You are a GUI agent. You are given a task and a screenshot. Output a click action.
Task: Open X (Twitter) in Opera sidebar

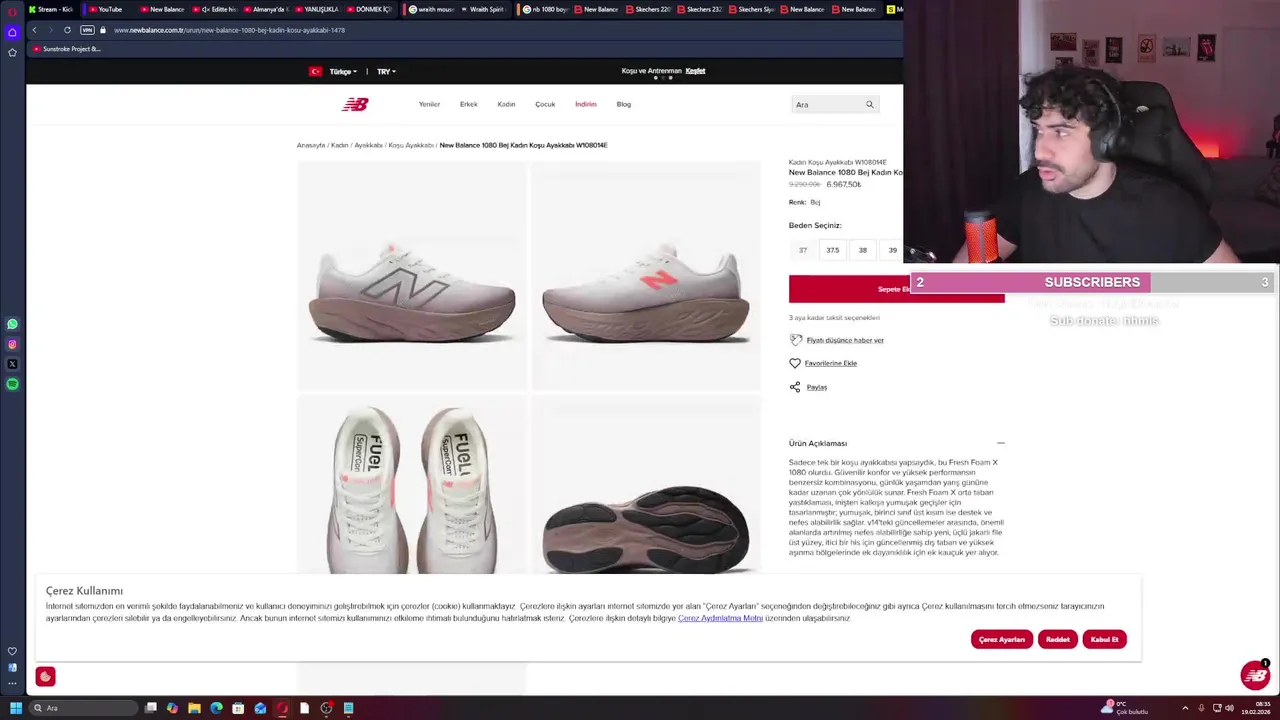[12, 364]
